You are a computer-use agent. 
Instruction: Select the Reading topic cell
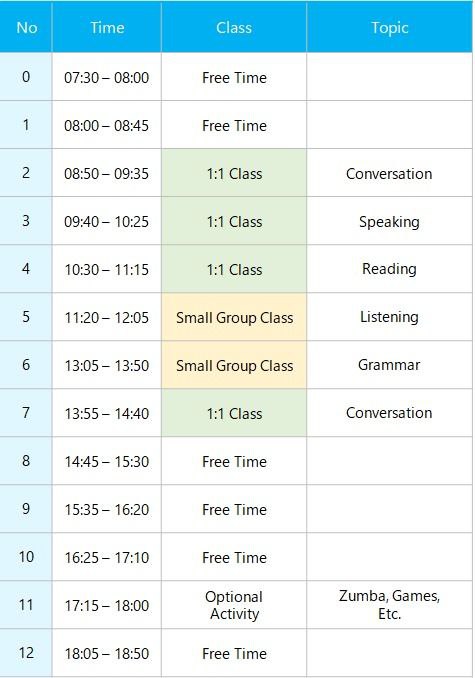[x=389, y=269]
